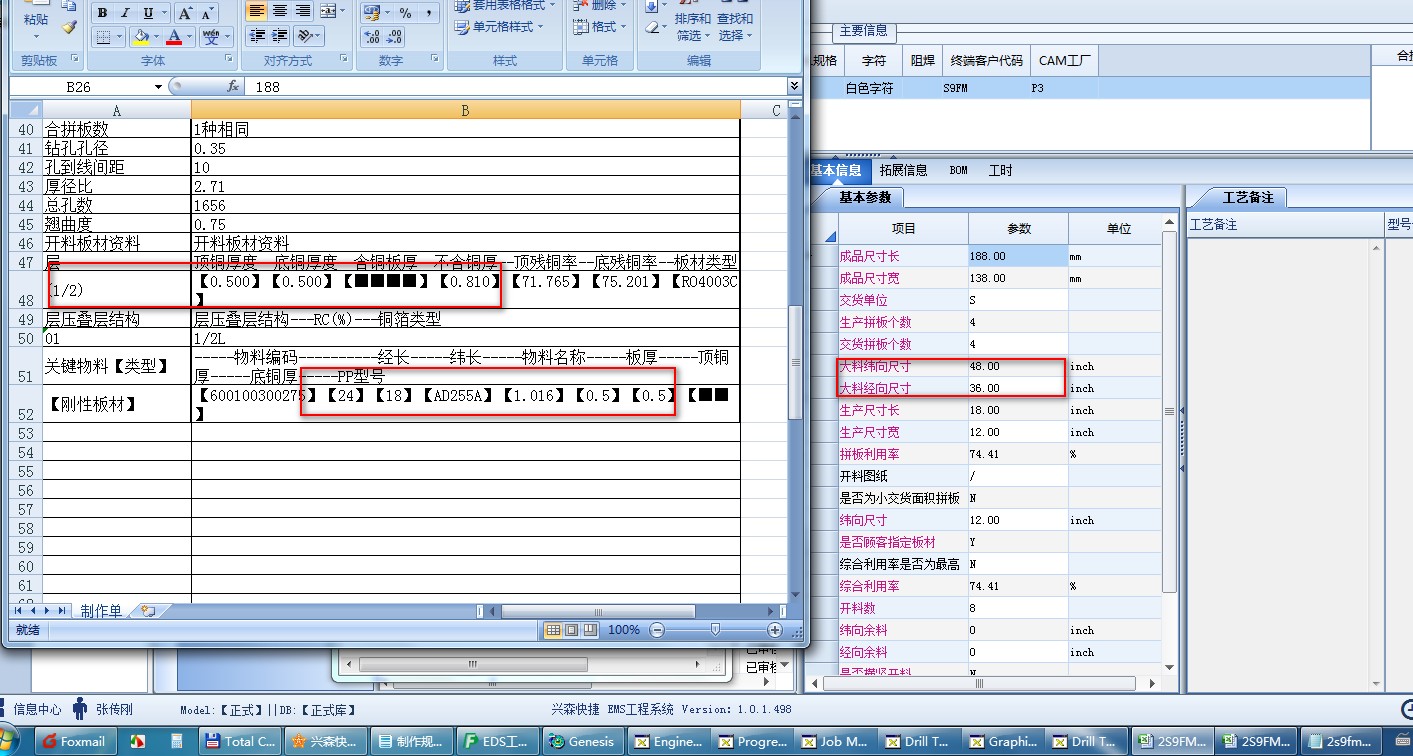The image size is (1413, 756).
Task: Open the Font (字体) dialog launcher
Action: pos(230,60)
